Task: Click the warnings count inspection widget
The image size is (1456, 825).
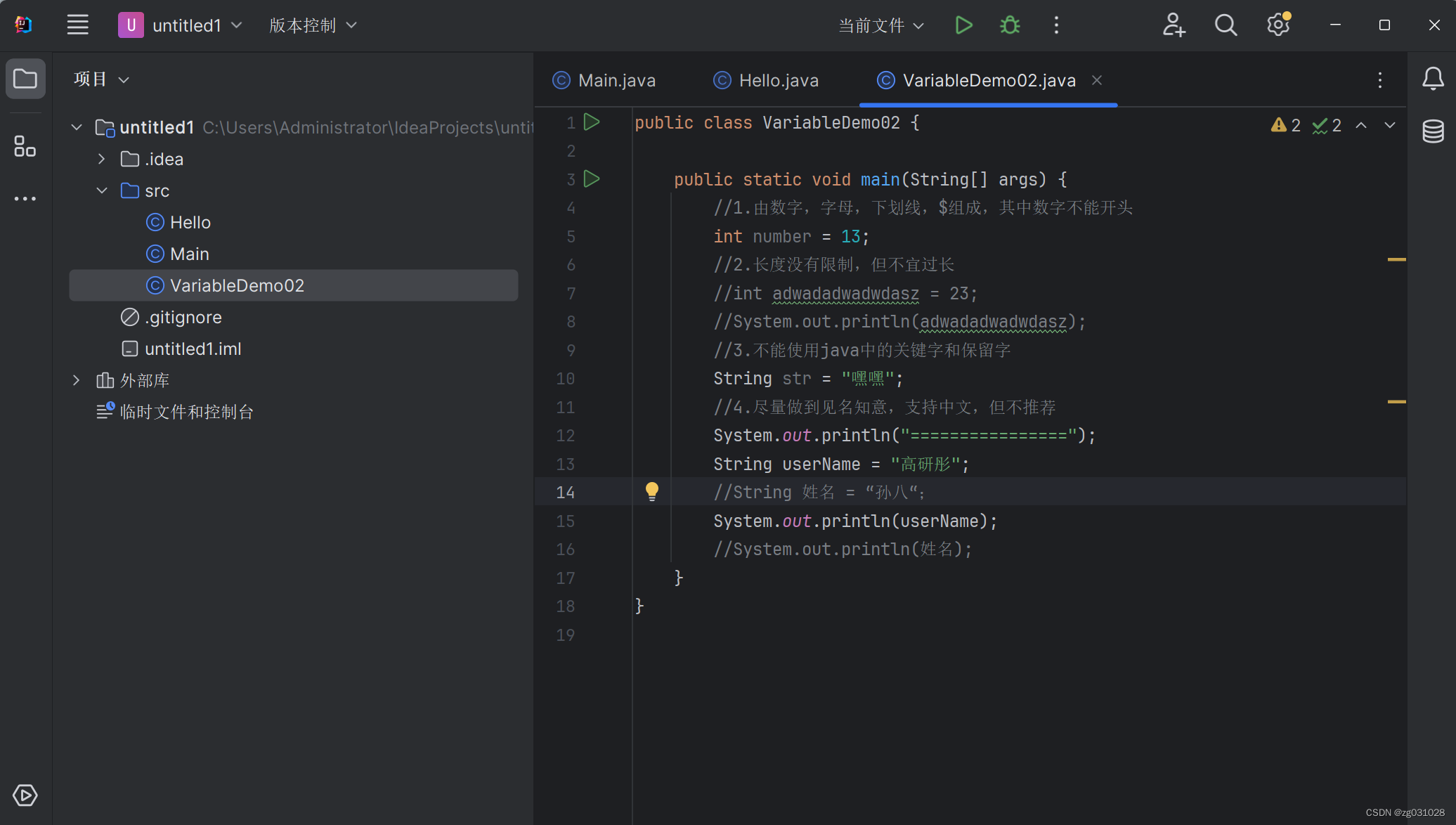Action: pos(1286,125)
